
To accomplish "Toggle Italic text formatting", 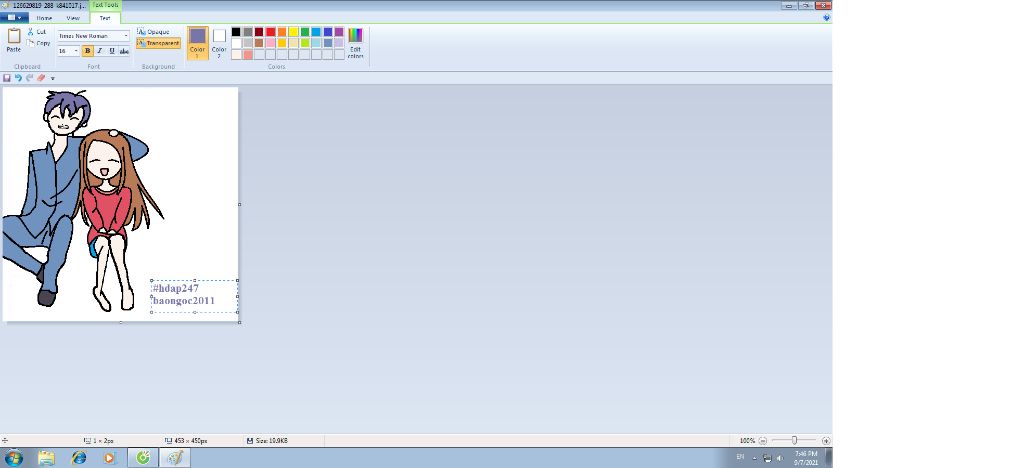I will click(100, 51).
